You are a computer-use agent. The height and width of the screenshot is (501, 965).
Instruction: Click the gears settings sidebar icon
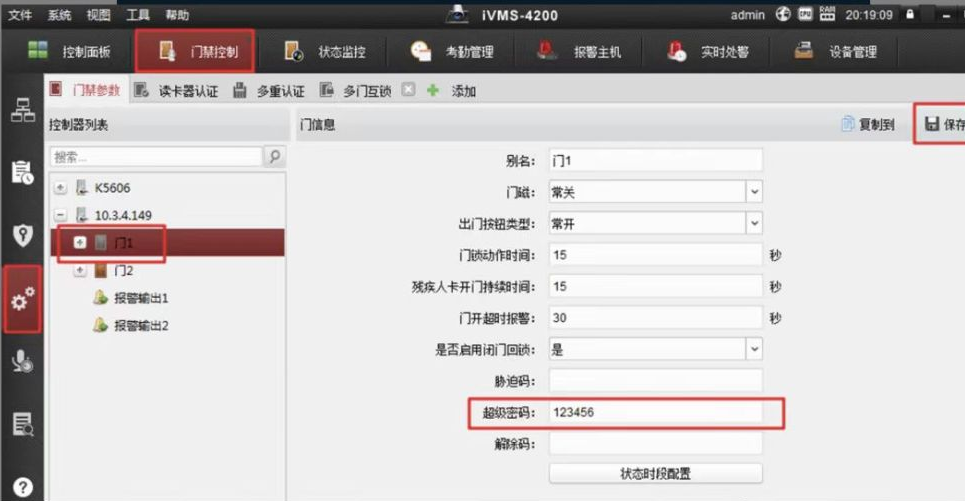(22, 299)
